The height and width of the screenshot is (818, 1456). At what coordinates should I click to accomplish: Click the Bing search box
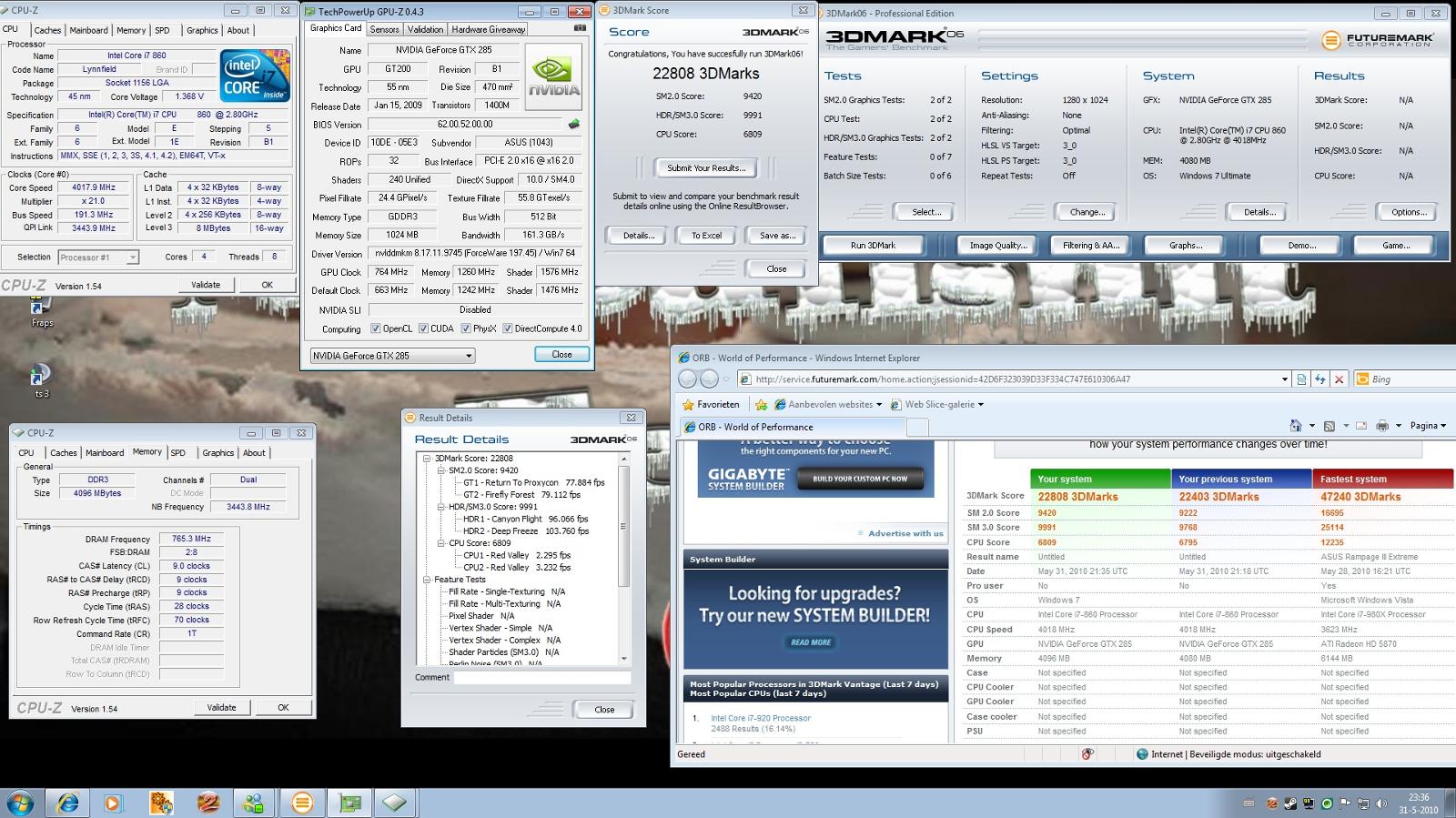point(1407,379)
